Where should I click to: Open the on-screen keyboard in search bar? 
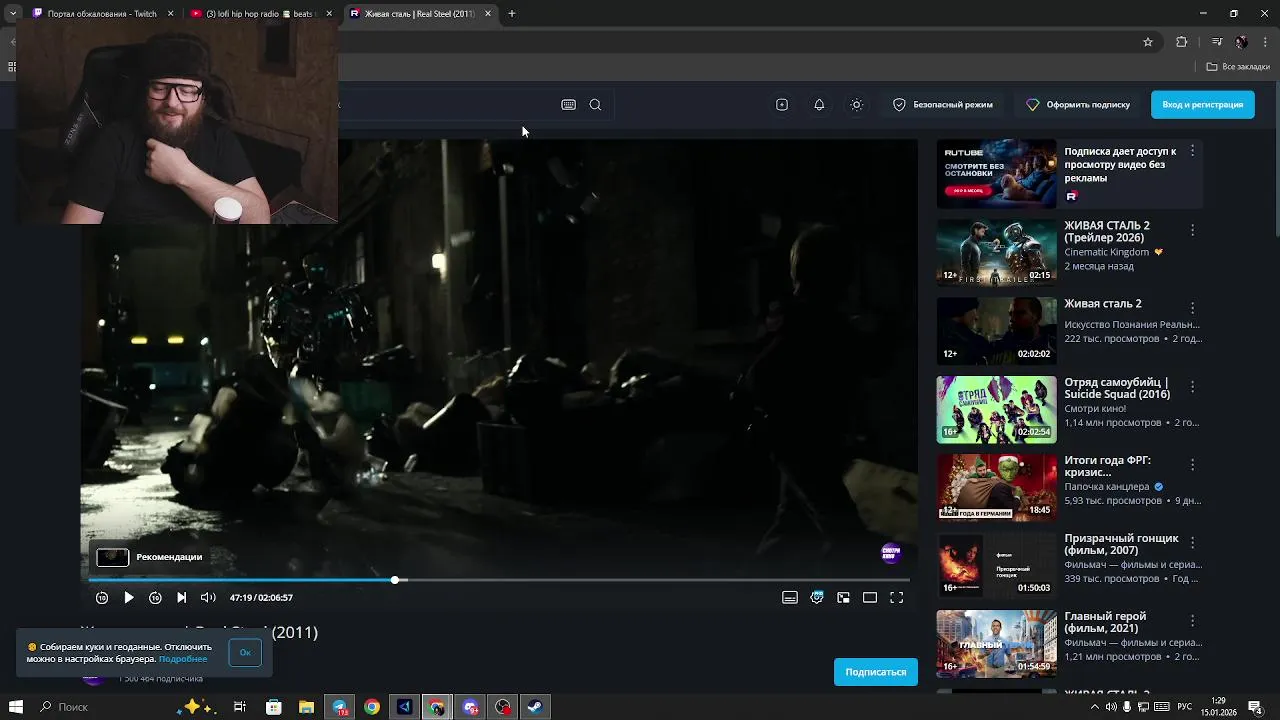click(x=568, y=105)
